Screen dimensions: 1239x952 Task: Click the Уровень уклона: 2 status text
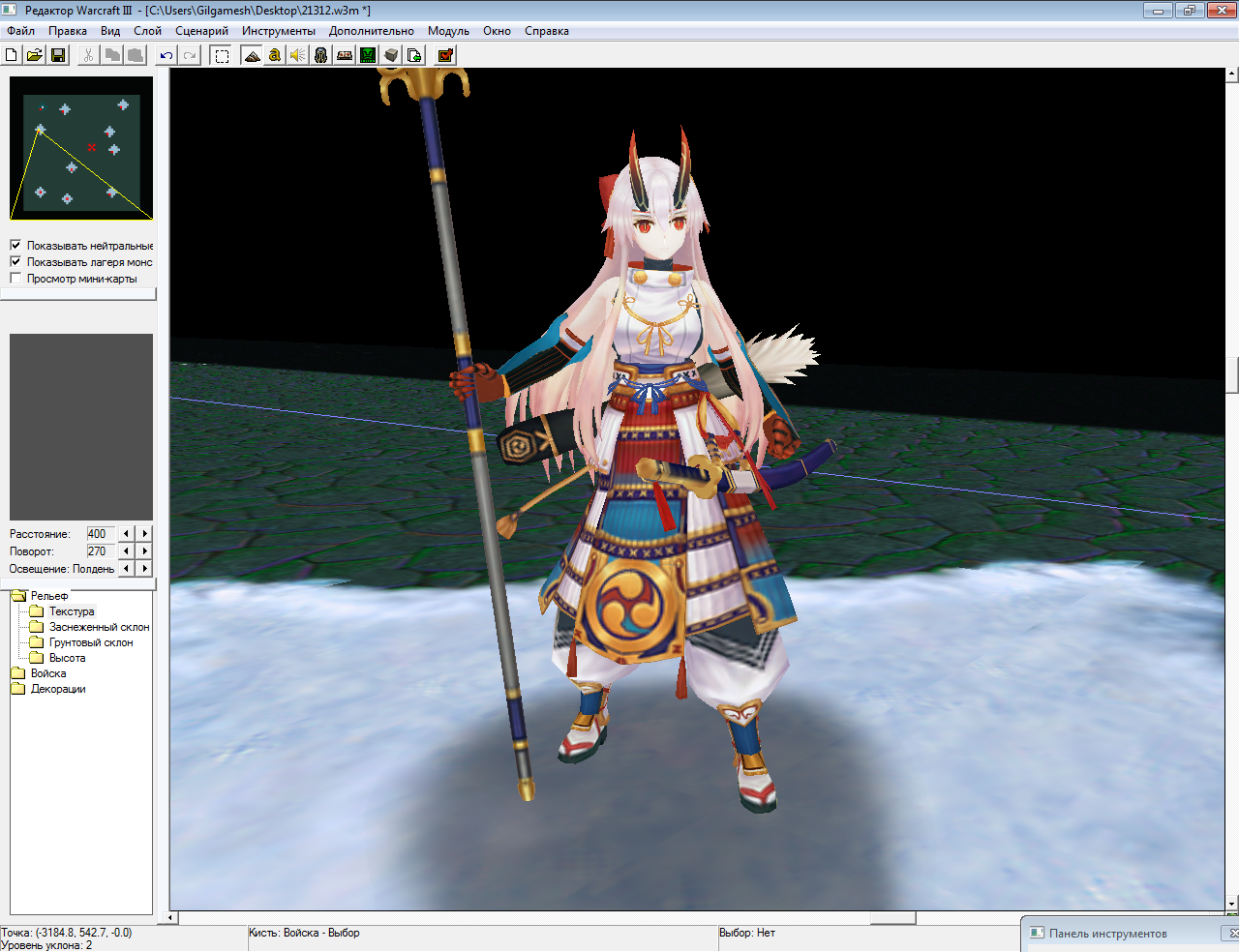pyautogui.click(x=46, y=945)
